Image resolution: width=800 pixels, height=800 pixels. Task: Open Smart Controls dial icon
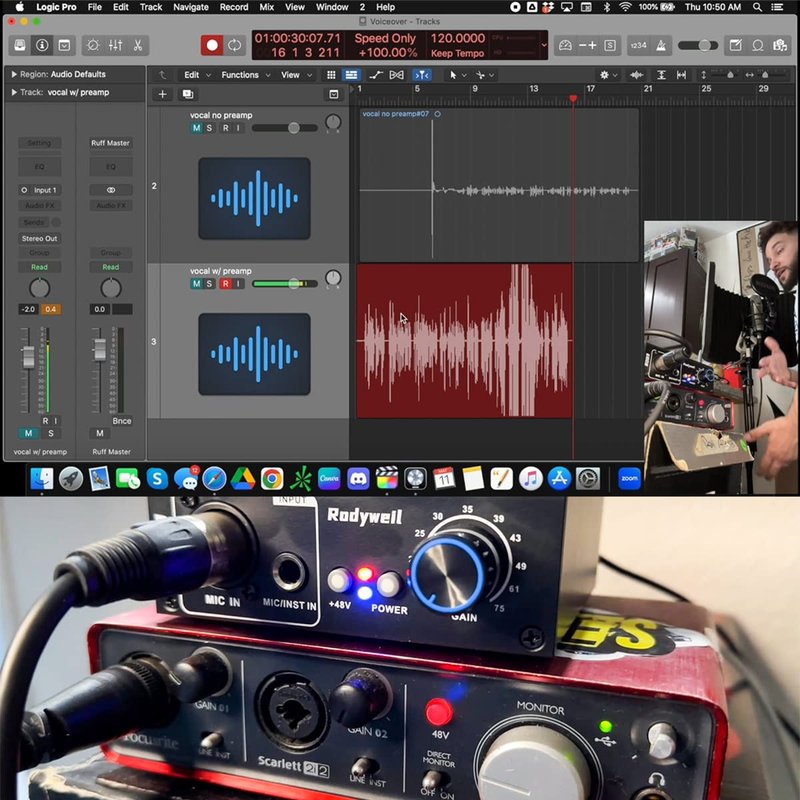pos(93,45)
